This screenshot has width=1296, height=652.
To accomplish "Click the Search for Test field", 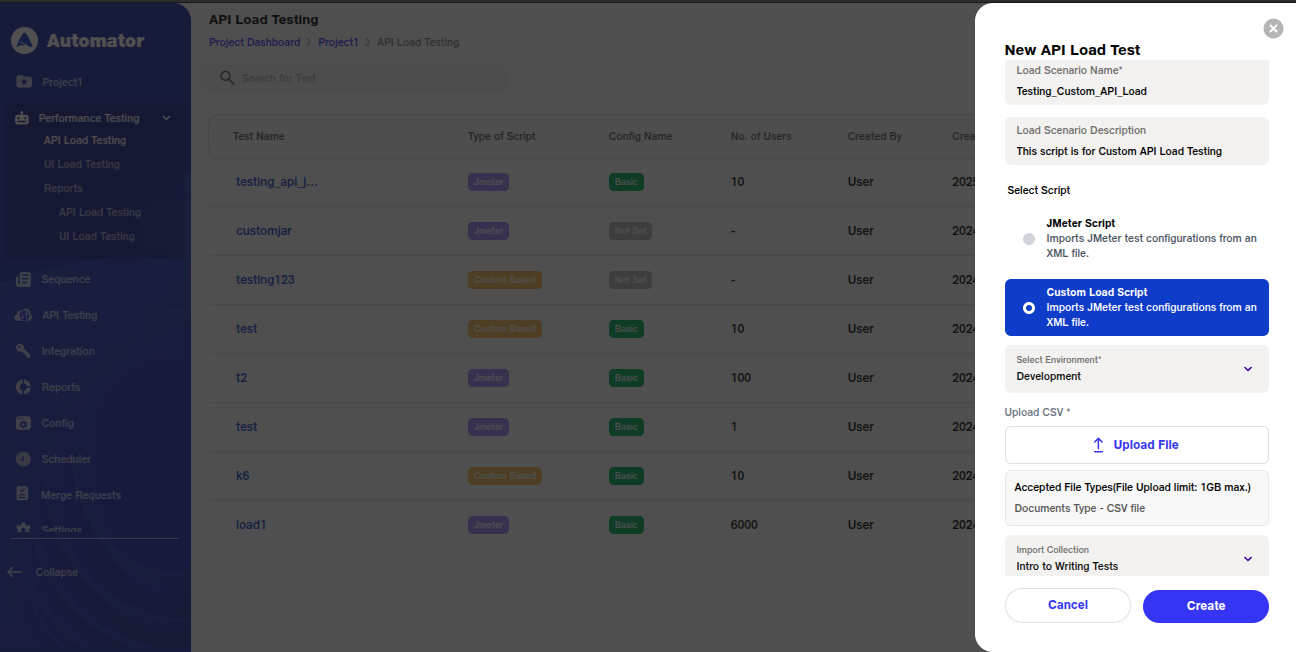I will coord(355,78).
